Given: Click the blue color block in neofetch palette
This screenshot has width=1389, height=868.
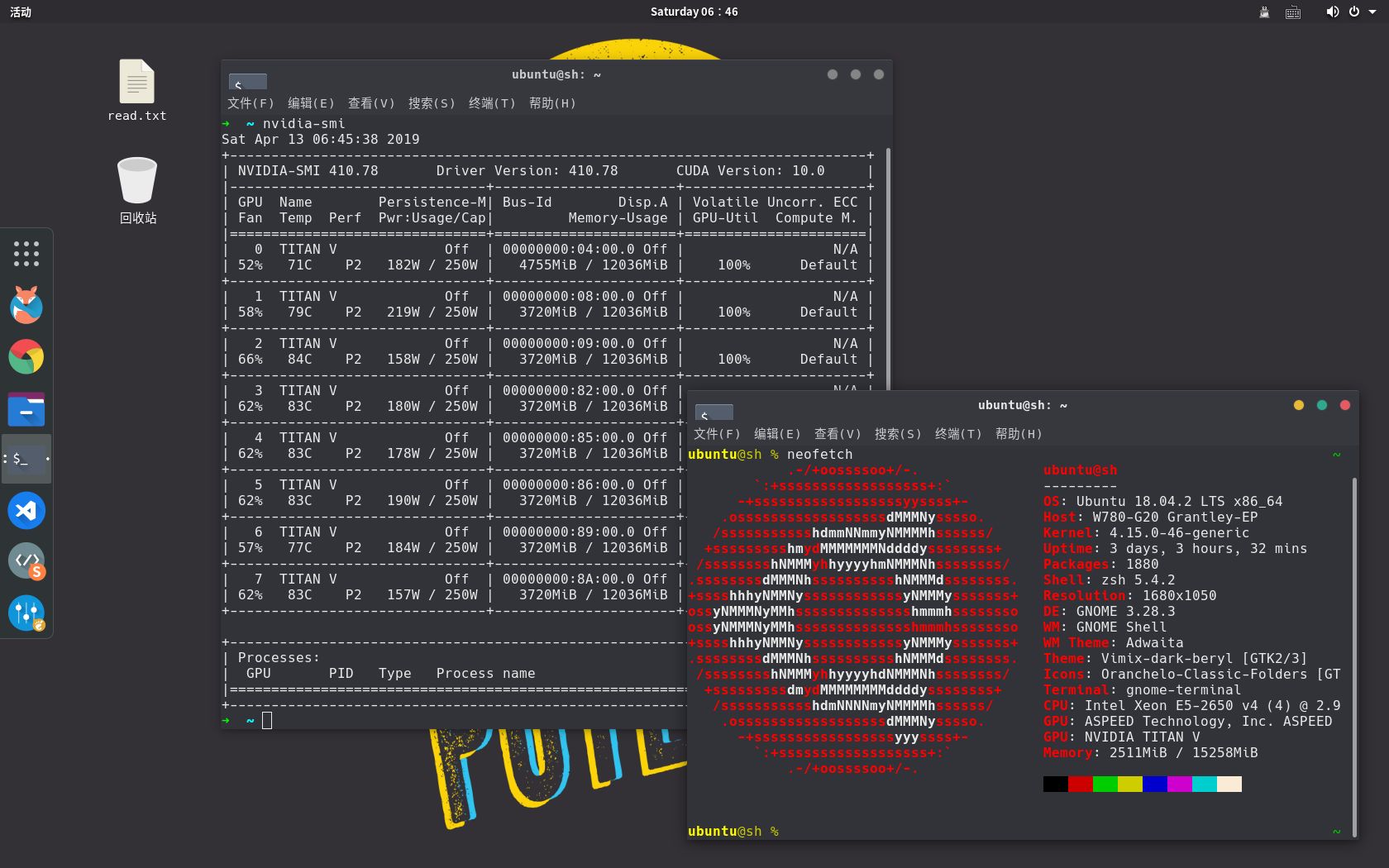Looking at the screenshot, I should [1155, 784].
